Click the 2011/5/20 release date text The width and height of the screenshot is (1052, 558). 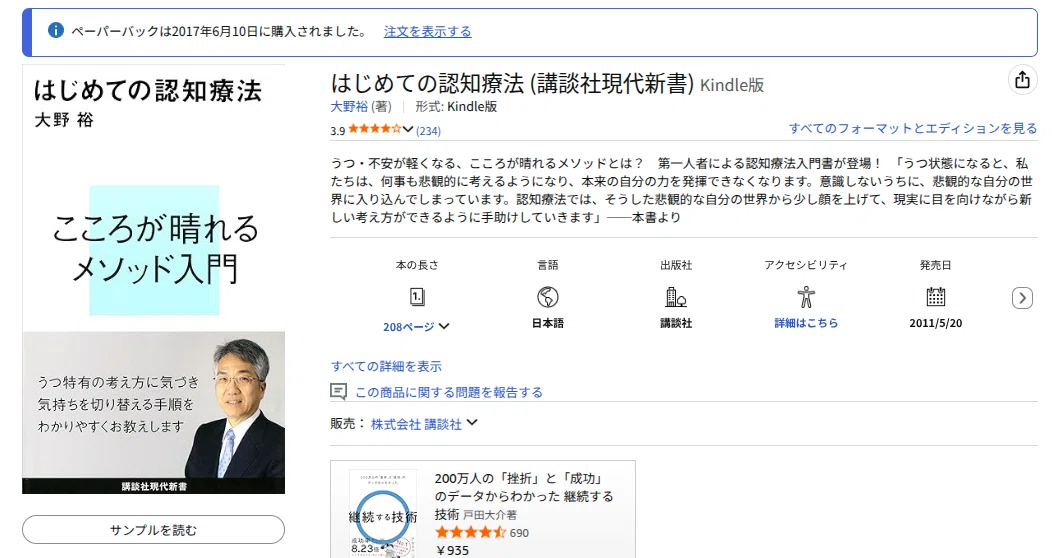tap(935, 323)
